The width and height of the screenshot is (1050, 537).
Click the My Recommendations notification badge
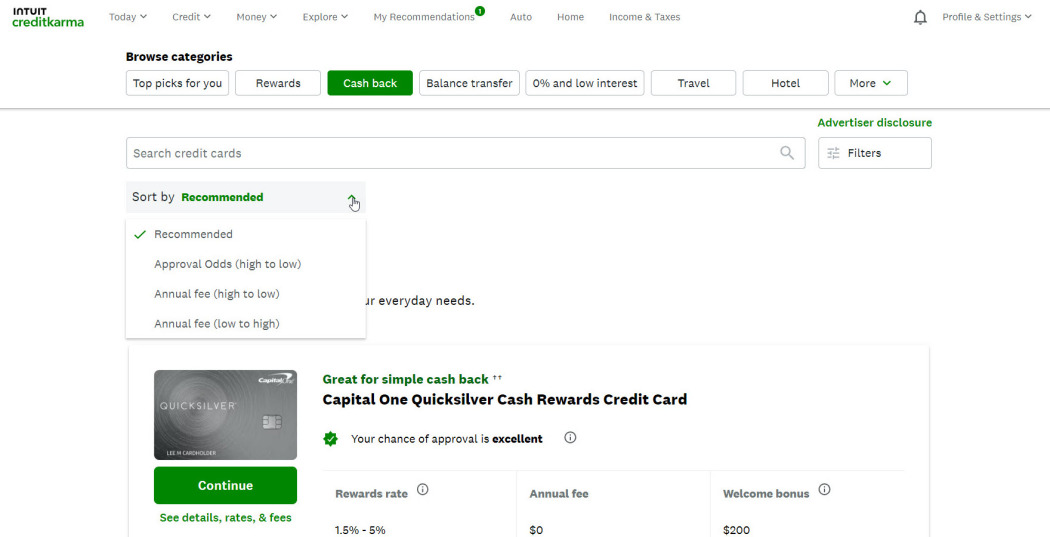tap(480, 11)
